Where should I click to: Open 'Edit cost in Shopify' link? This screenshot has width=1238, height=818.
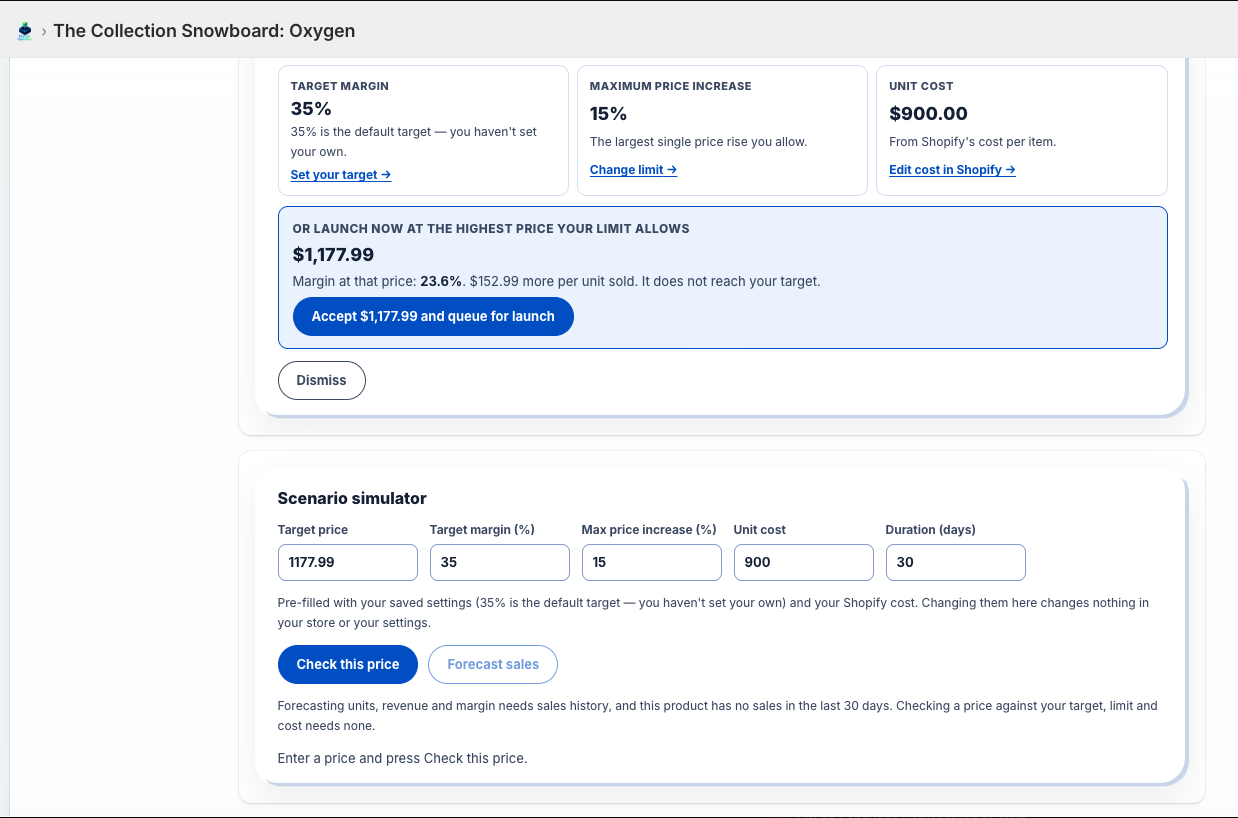click(x=952, y=170)
